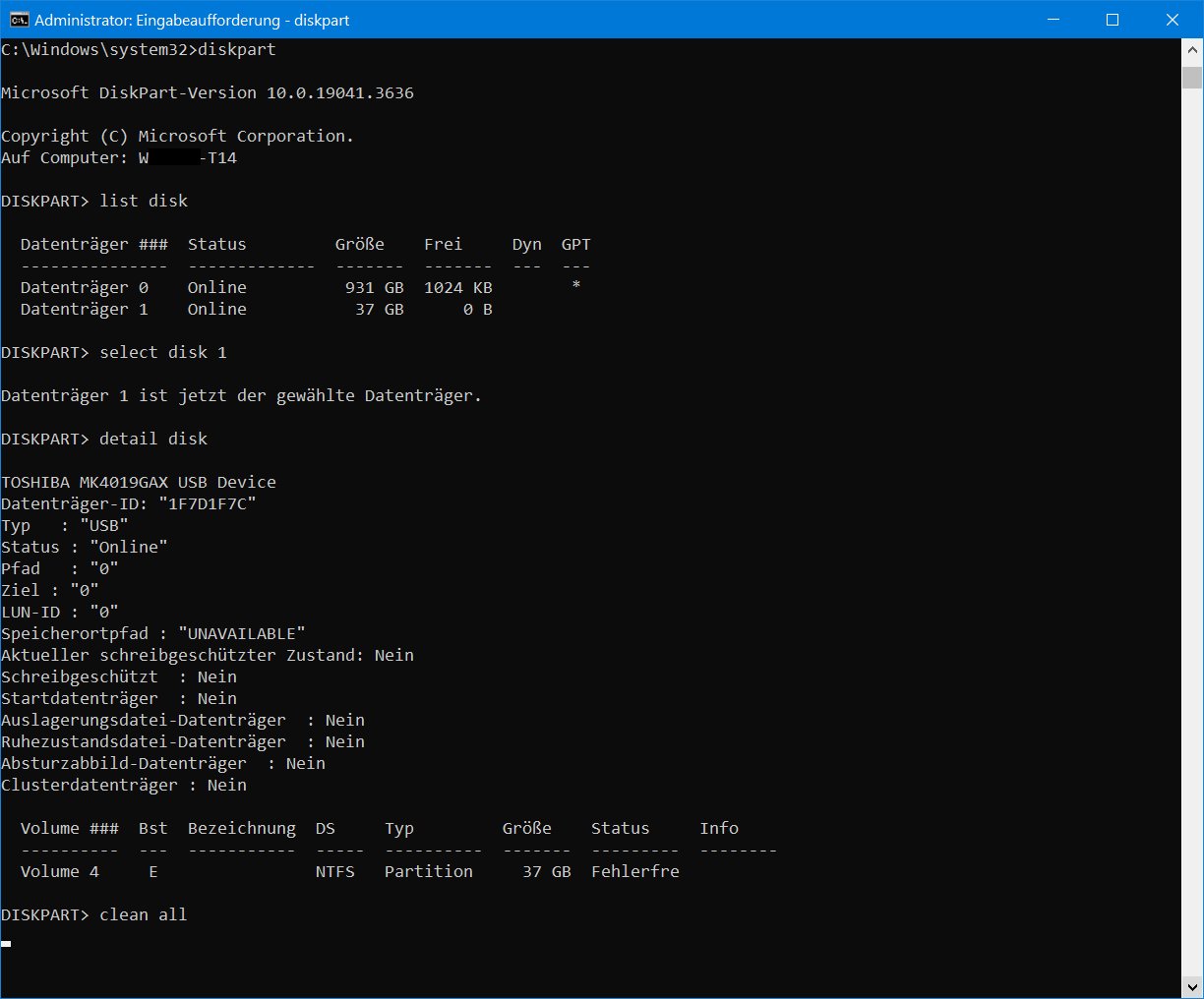Click the window title 'Administrator: Eingabeaufforderung - diskpart'
1204x999 pixels.
[x=192, y=20]
